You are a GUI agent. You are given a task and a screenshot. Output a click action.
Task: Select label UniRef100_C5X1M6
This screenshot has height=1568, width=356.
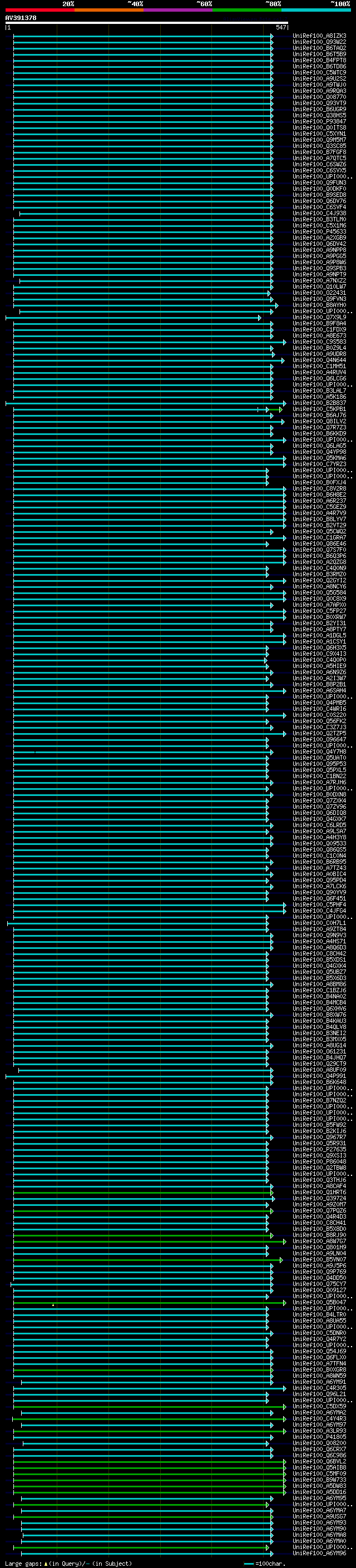(319, 225)
